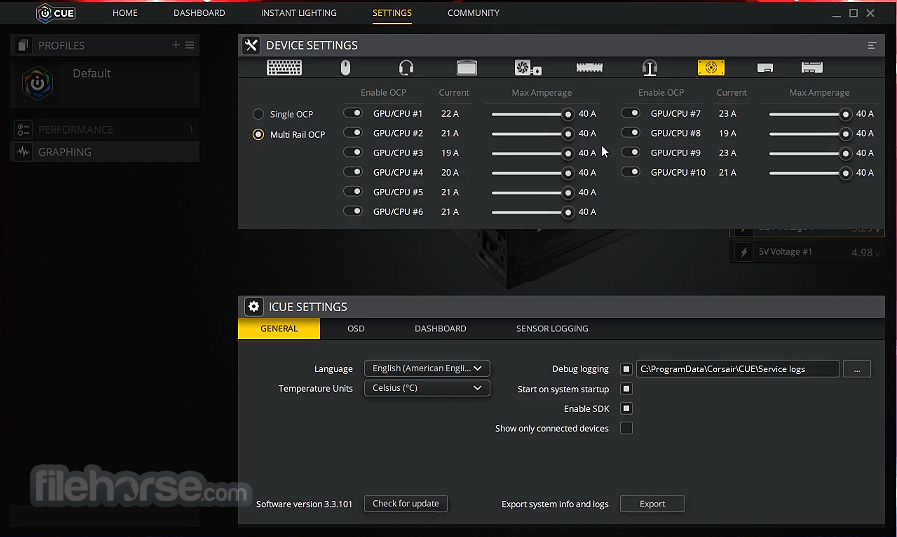Go to the Home menu
This screenshot has height=537, width=897.
125,13
